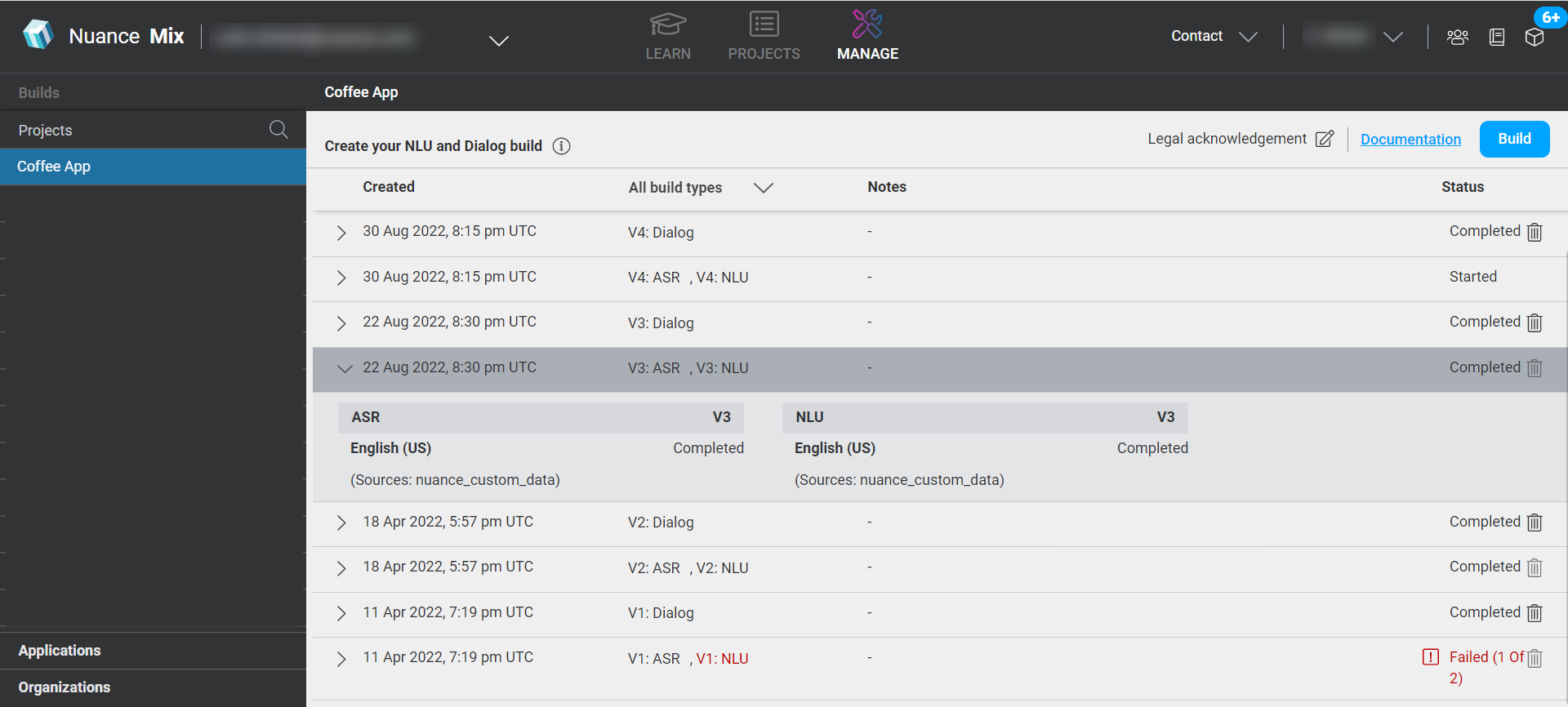Edit Legal acknowledgement via pencil icon

tap(1325, 139)
